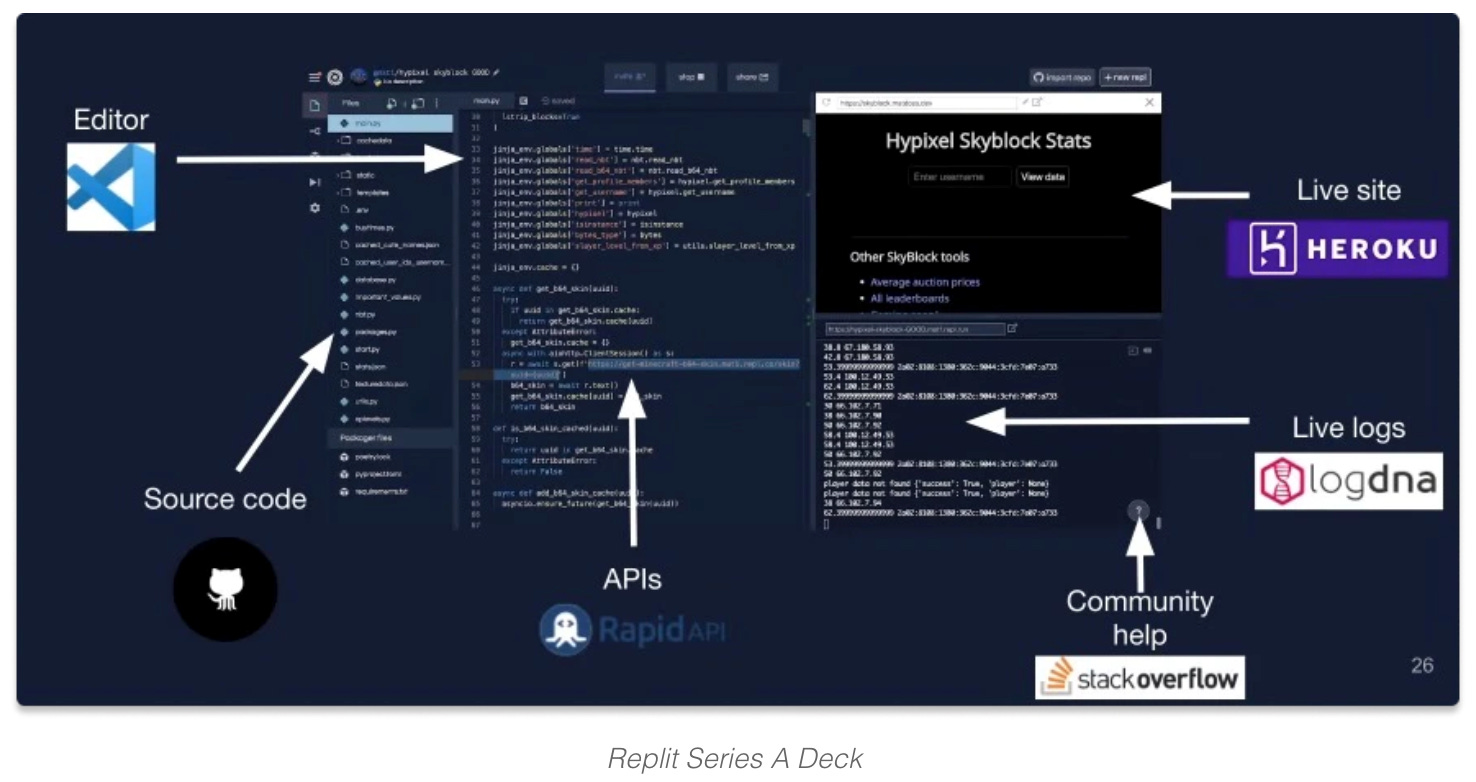1476x782 pixels.
Task: Click the LogDNA logo
Action: [x=1349, y=481]
